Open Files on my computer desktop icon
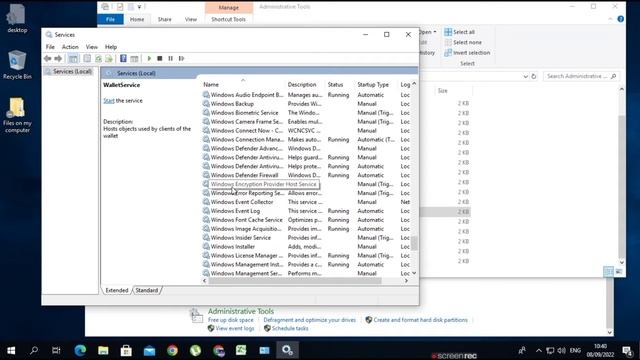 pyautogui.click(x=17, y=115)
